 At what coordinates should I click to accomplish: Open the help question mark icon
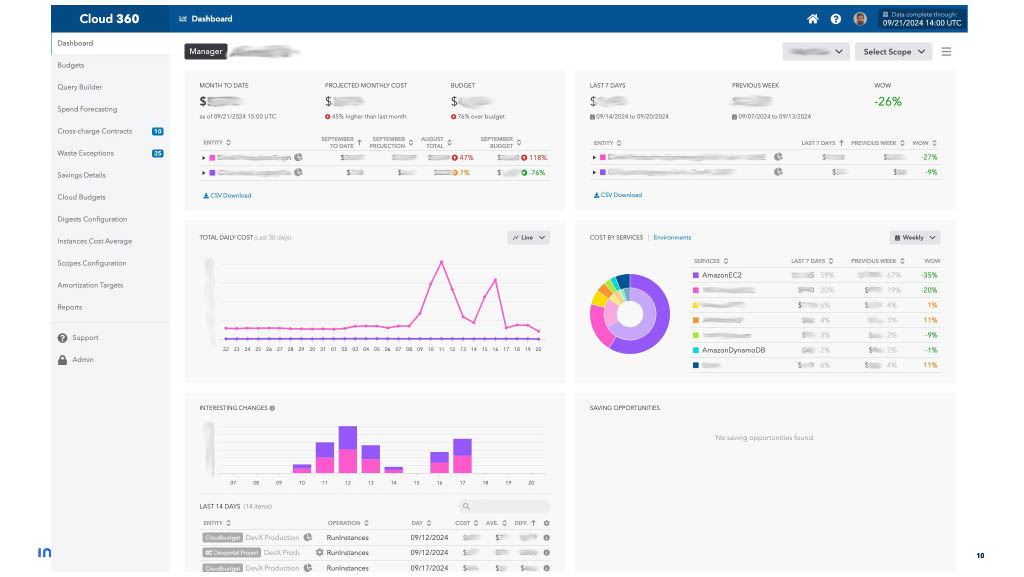pyautogui.click(x=836, y=19)
